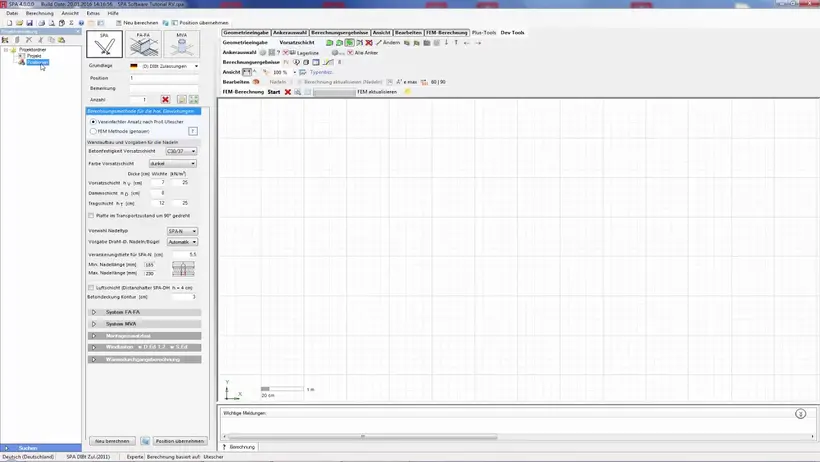Click the Bemerkung input field
The image size is (820, 462).
[x=164, y=88]
